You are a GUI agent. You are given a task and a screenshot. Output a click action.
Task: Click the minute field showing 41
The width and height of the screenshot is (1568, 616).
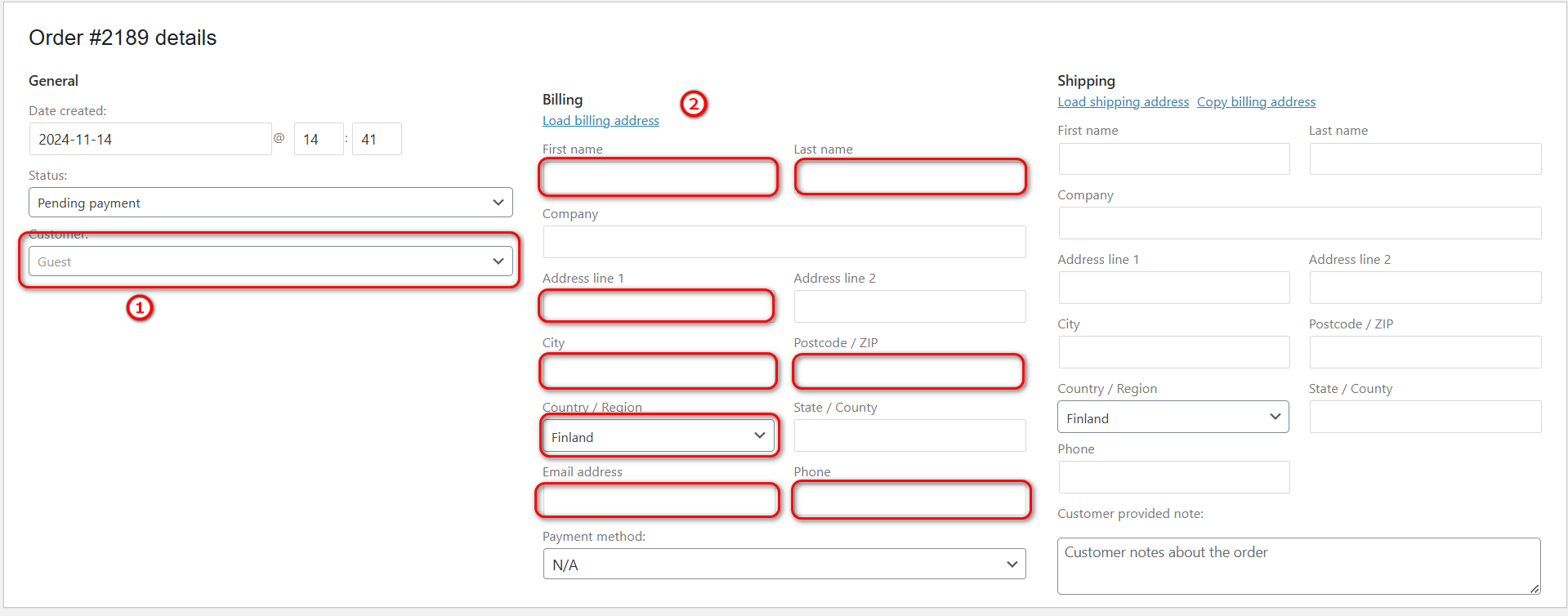click(x=376, y=140)
